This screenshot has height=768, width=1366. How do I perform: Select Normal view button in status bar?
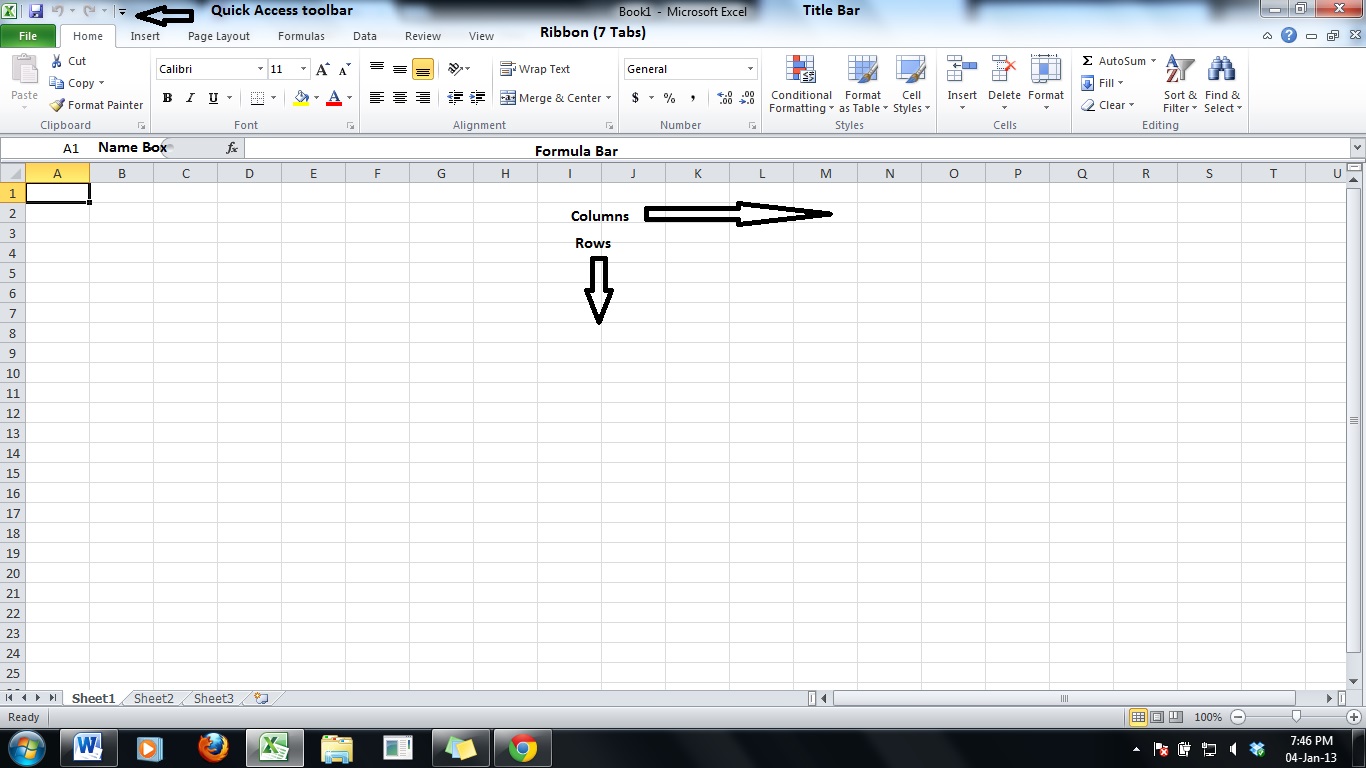pyautogui.click(x=1138, y=717)
